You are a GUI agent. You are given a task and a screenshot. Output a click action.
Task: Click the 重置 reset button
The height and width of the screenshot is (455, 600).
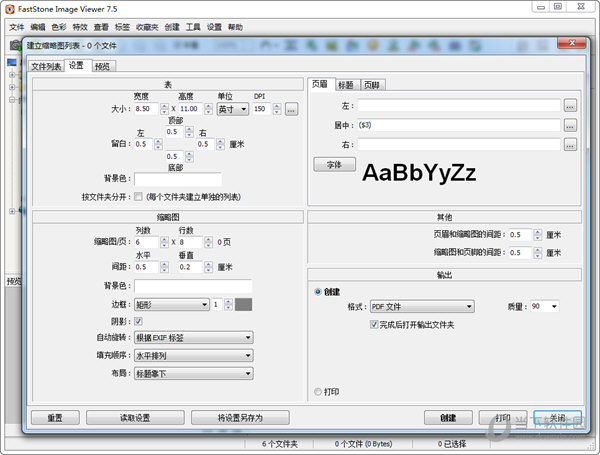[55, 418]
